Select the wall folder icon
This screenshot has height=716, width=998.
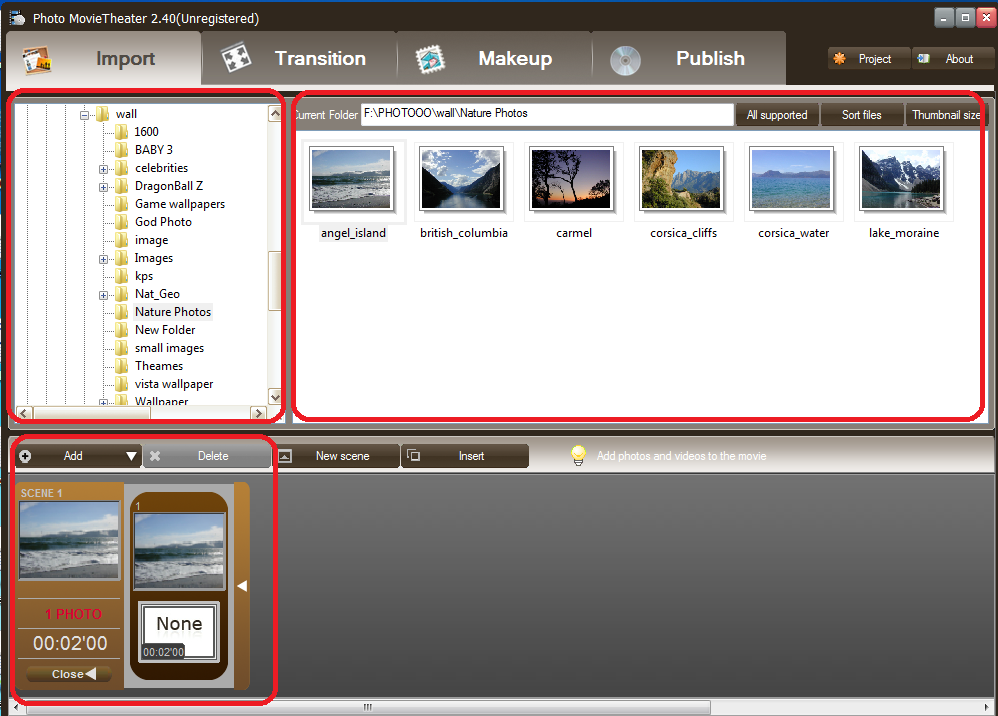[102, 114]
